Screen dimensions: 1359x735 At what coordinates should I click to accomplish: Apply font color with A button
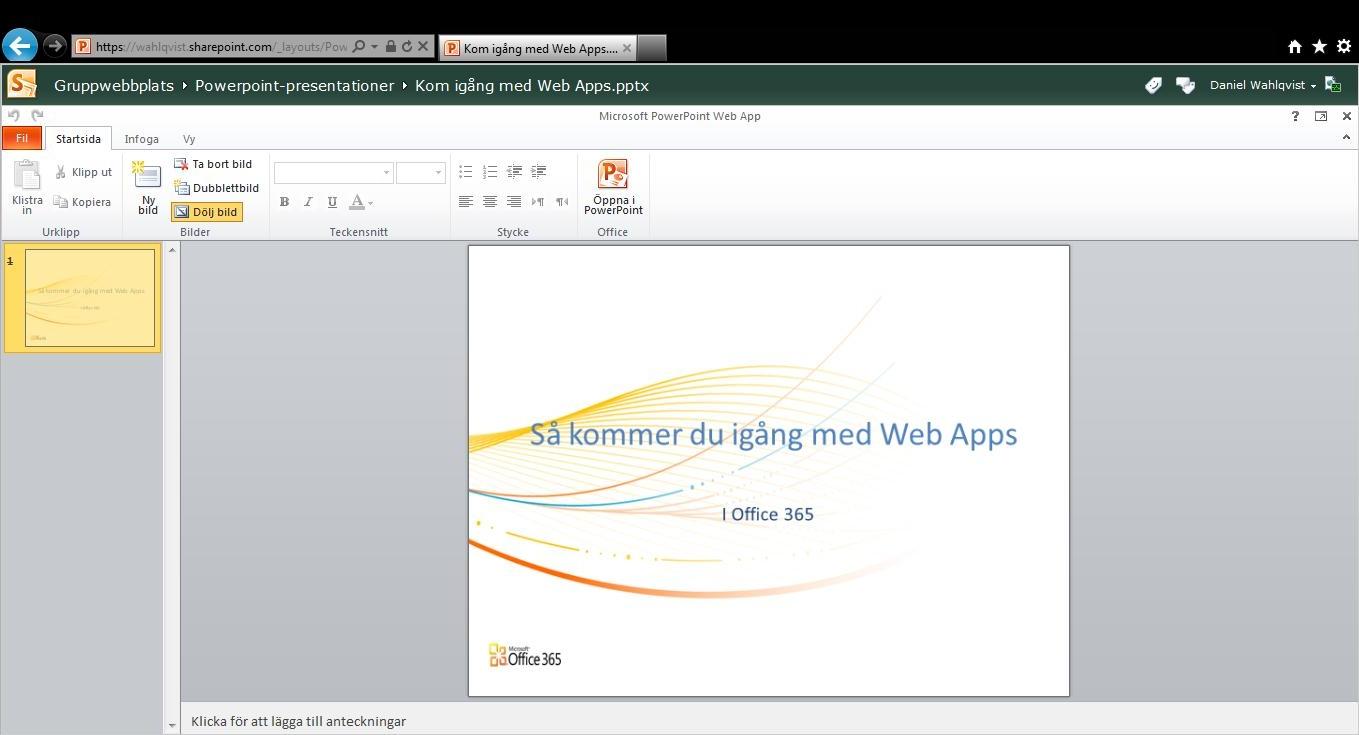(x=357, y=202)
